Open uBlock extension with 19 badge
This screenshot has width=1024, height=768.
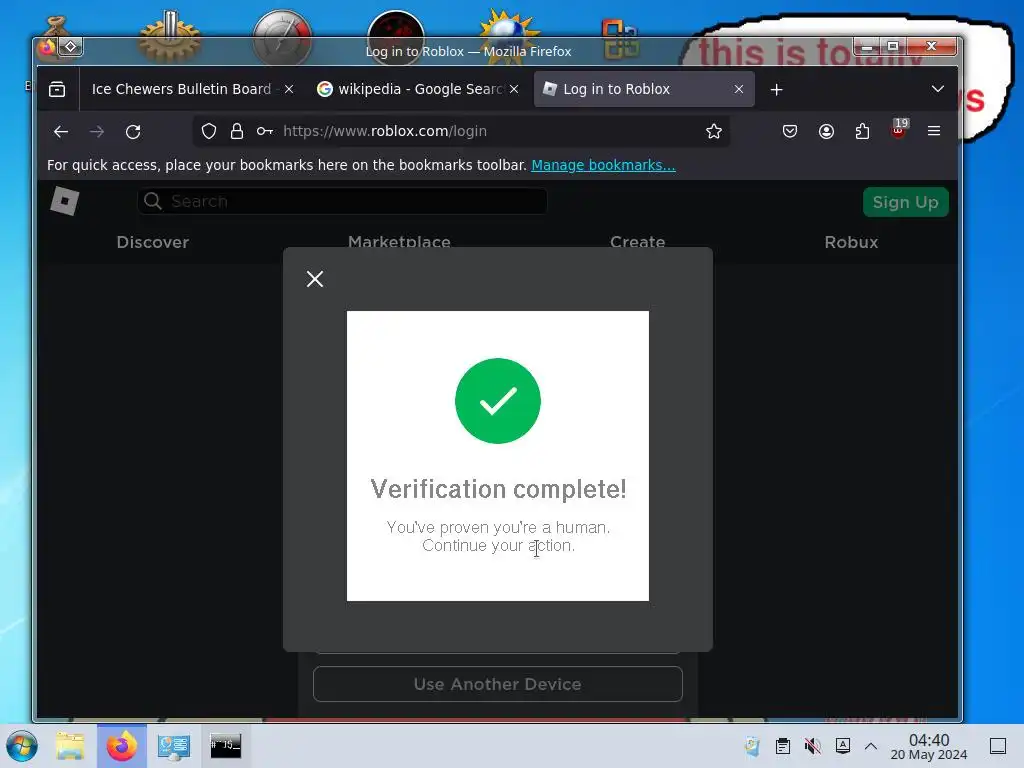[899, 129]
